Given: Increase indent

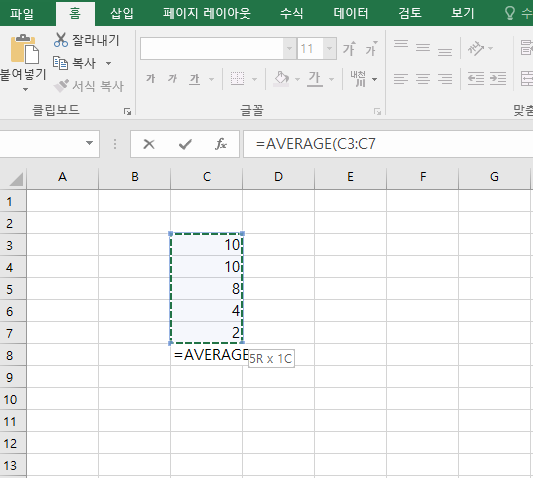Looking at the screenshot, I should click(498, 79).
